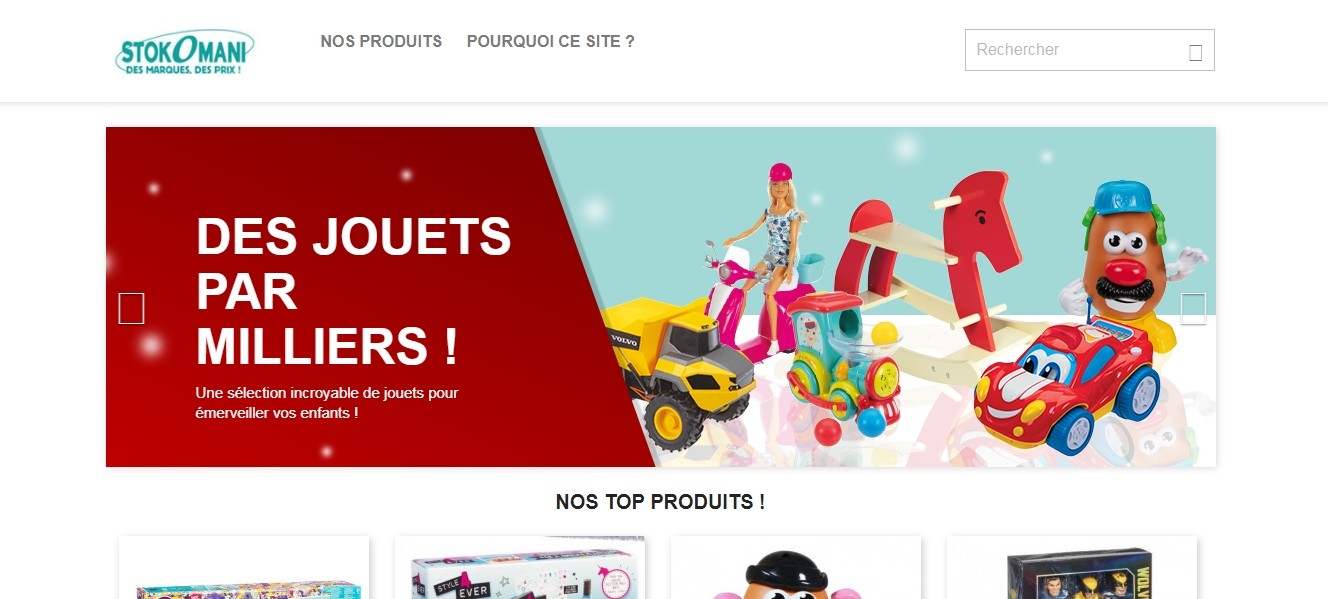Open the Potato Head product card
The width and height of the screenshot is (1328, 599).
[796, 567]
